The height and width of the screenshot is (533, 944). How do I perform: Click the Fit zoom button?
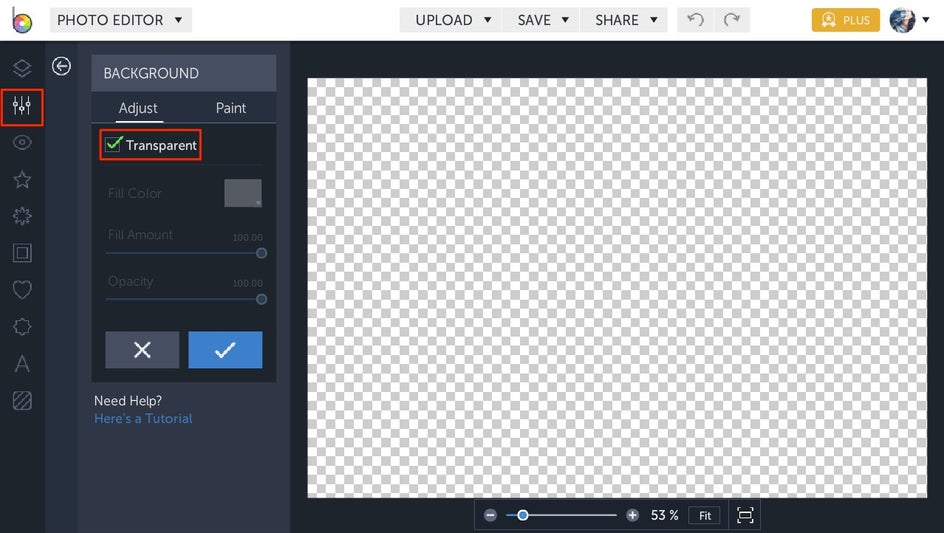[x=705, y=516]
